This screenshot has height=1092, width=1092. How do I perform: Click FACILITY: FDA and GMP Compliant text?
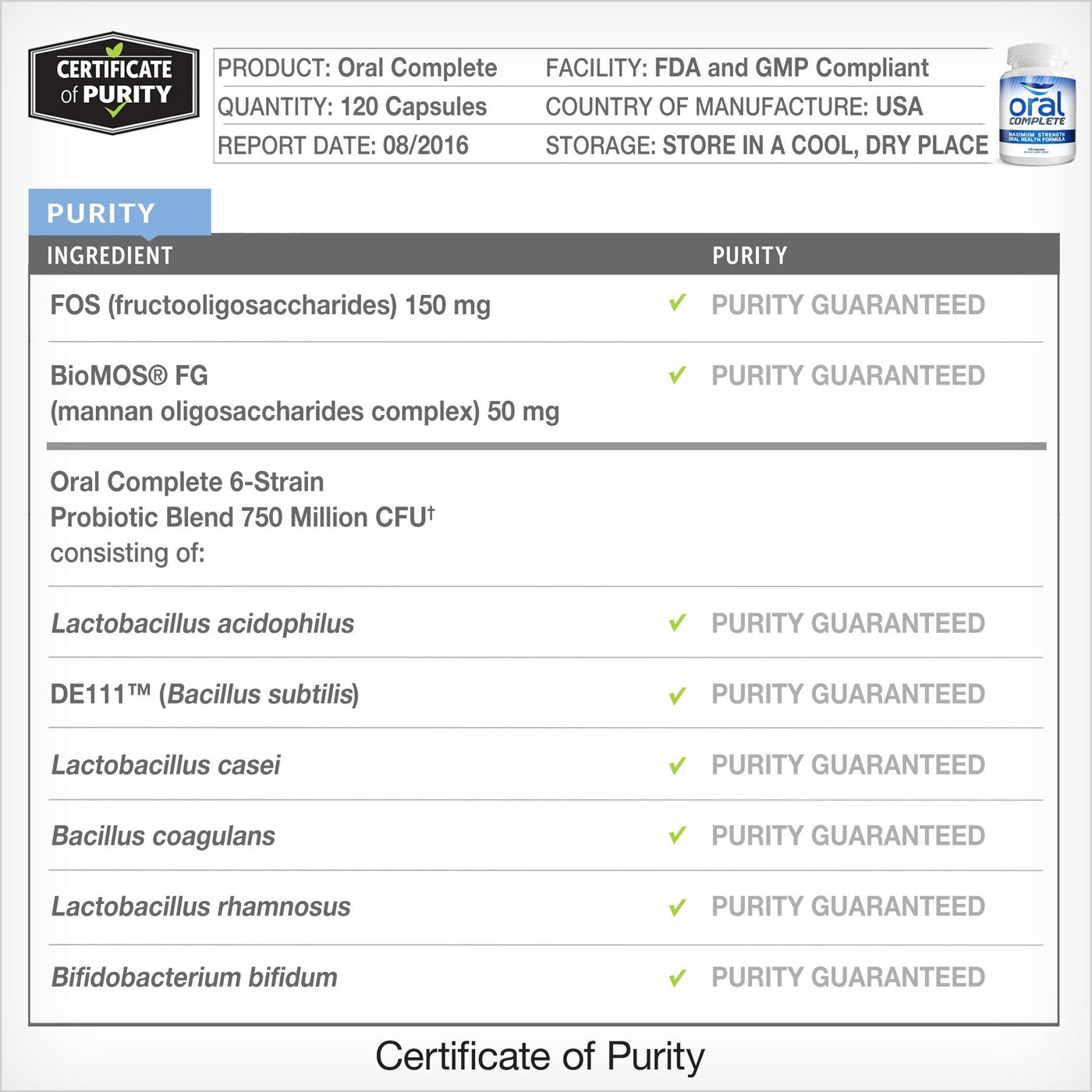coord(737,68)
